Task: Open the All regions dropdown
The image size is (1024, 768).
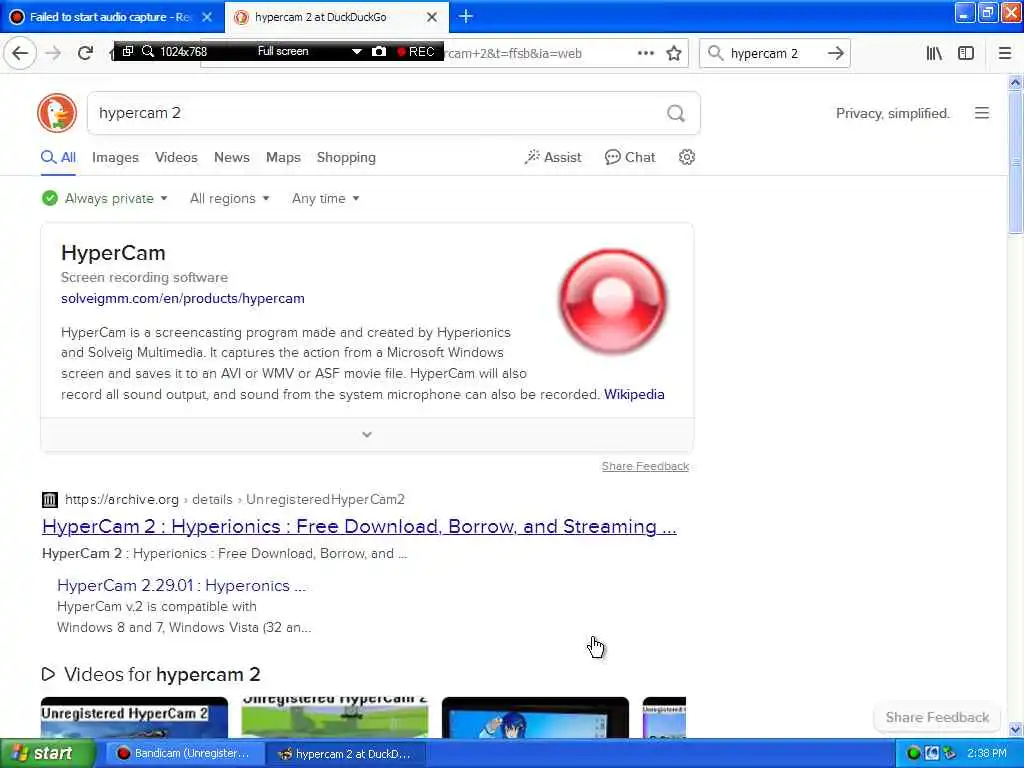Action: (229, 199)
